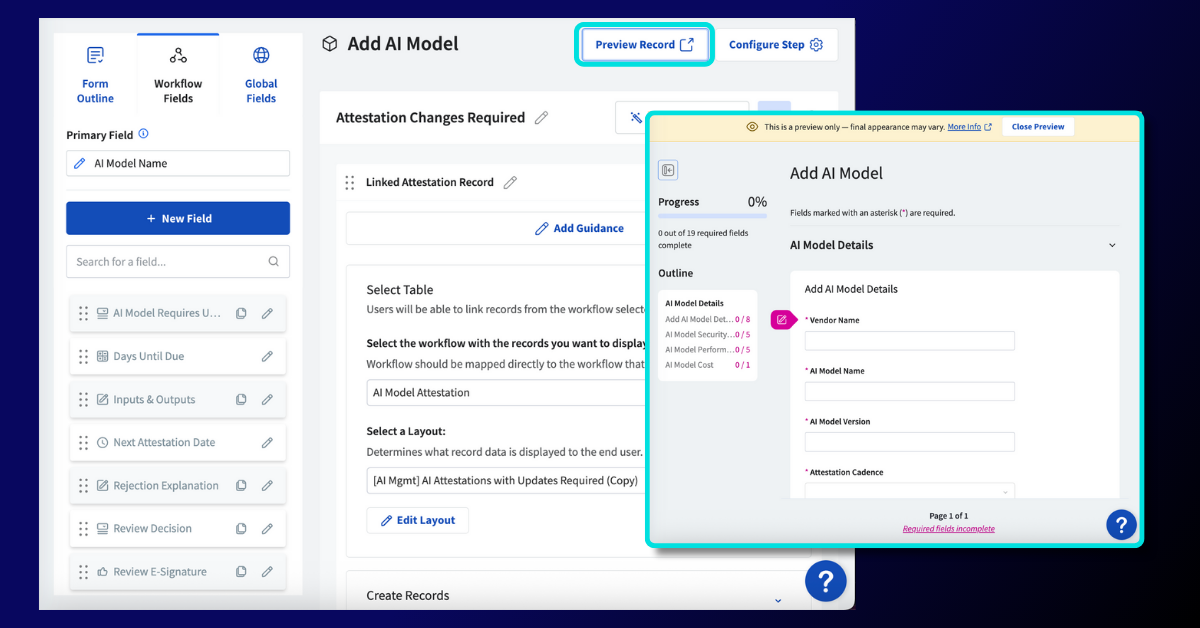Add a New Field
Image resolution: width=1200 pixels, height=628 pixels.
point(178,218)
